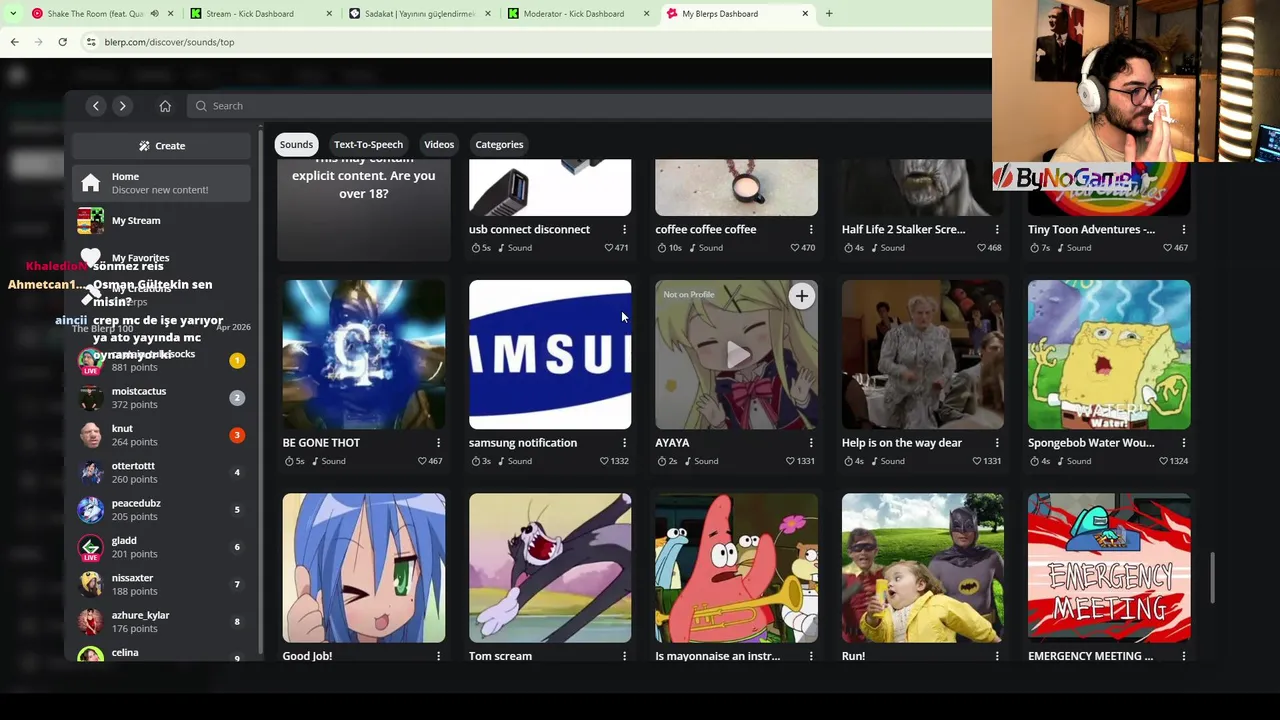
Task: Open the more menu for coffee coffee coffee
Action: [x=811, y=230]
